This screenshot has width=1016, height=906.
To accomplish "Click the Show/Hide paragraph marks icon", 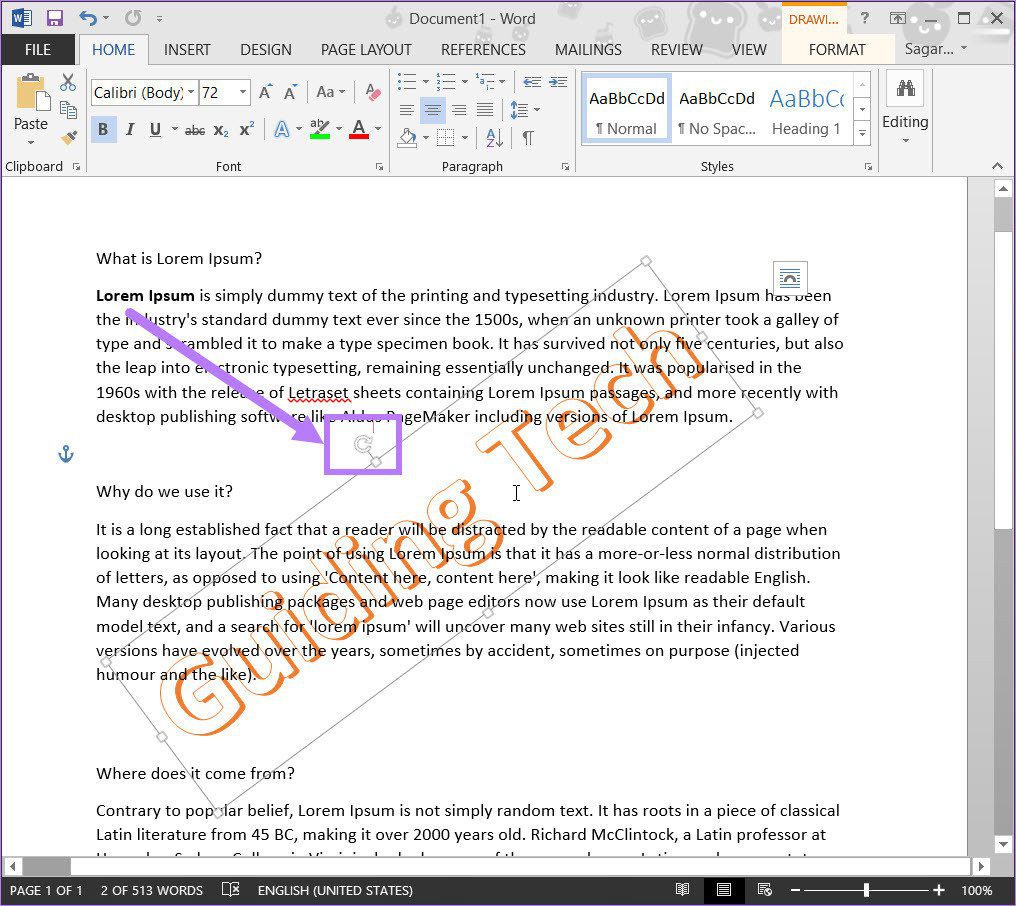I will click(x=528, y=137).
